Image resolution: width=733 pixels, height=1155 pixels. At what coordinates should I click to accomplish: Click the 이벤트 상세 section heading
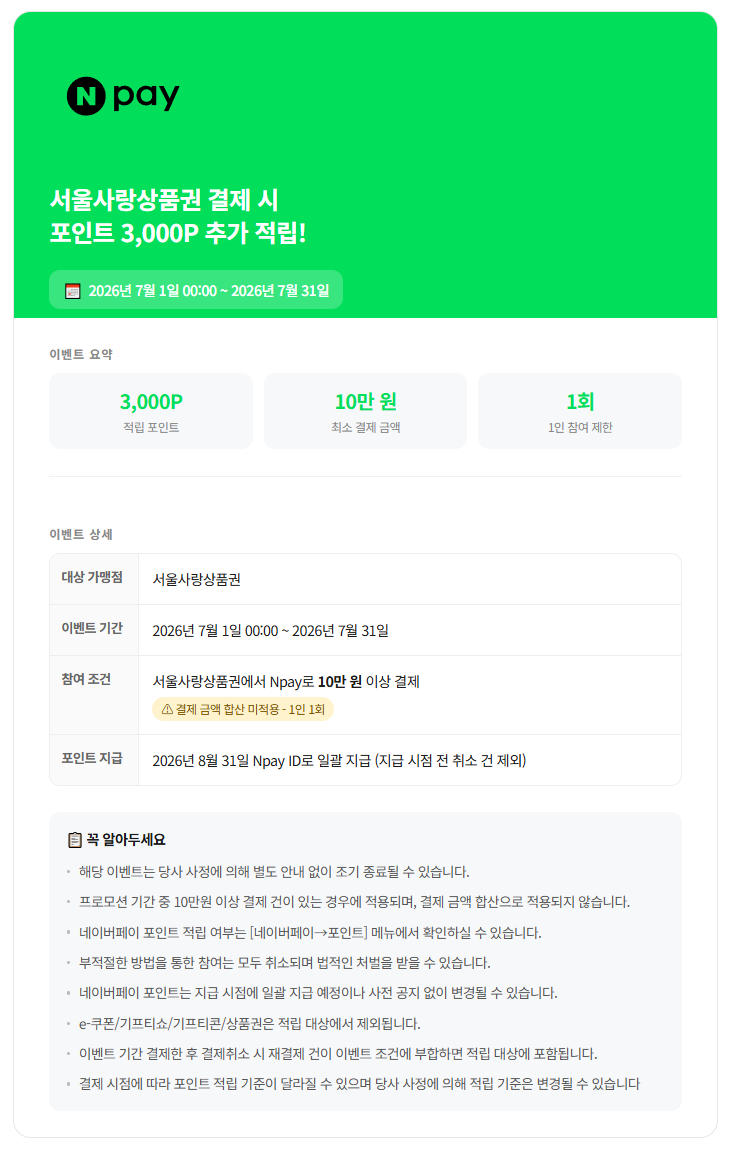click(x=81, y=535)
